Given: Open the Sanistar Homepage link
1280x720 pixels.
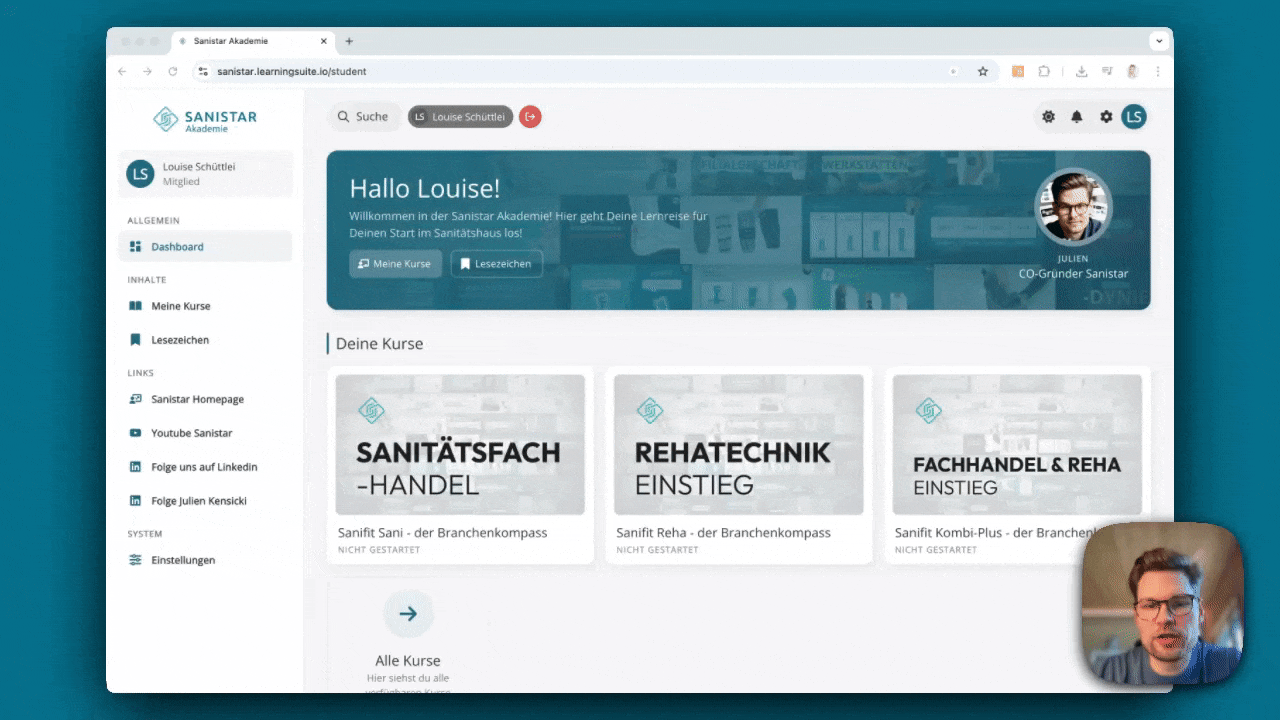Looking at the screenshot, I should 205,399.
